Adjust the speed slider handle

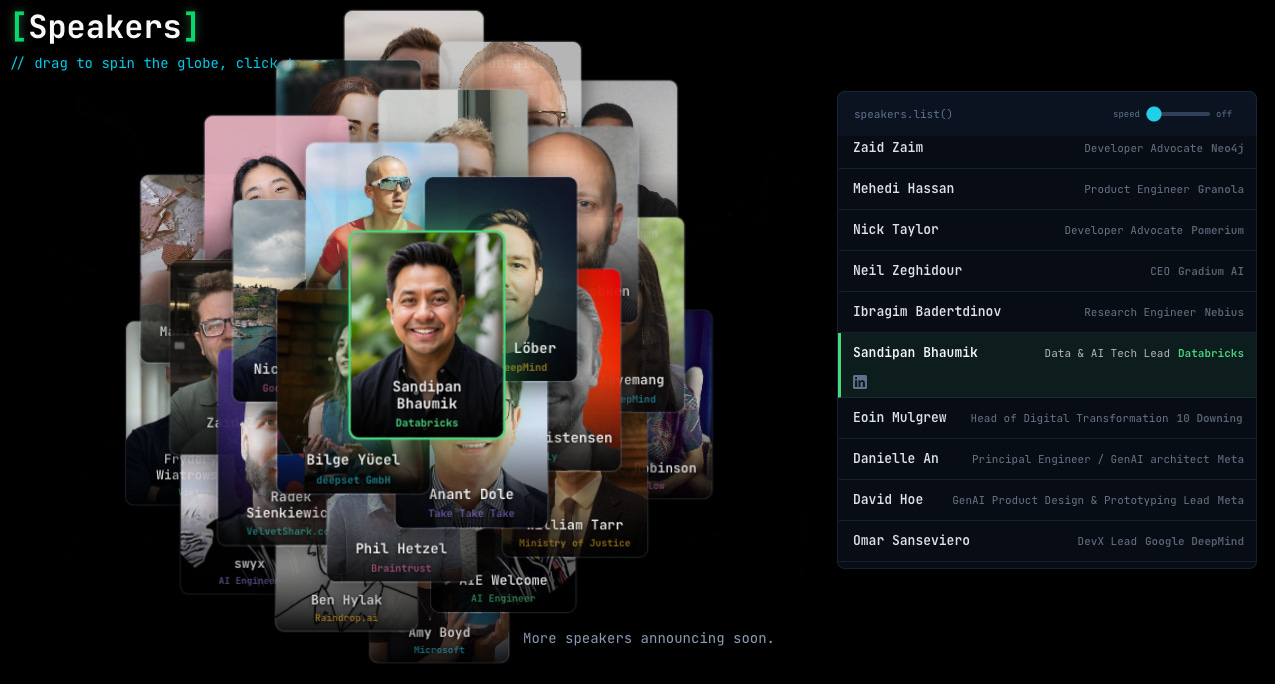1153,114
